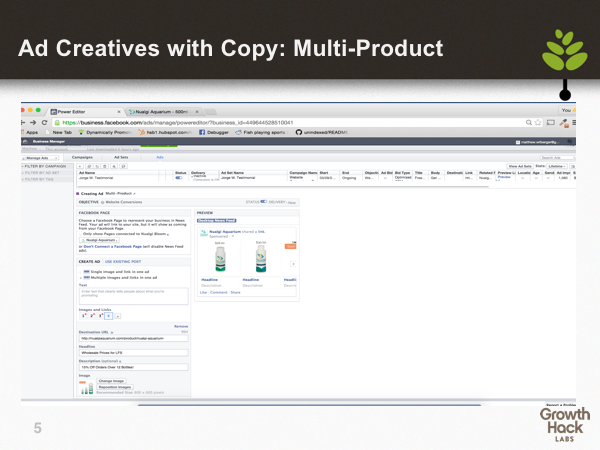Viewport: 600px width, 450px height.
Task: Select the USE EXISTING POST tab
Action: [x=123, y=262]
